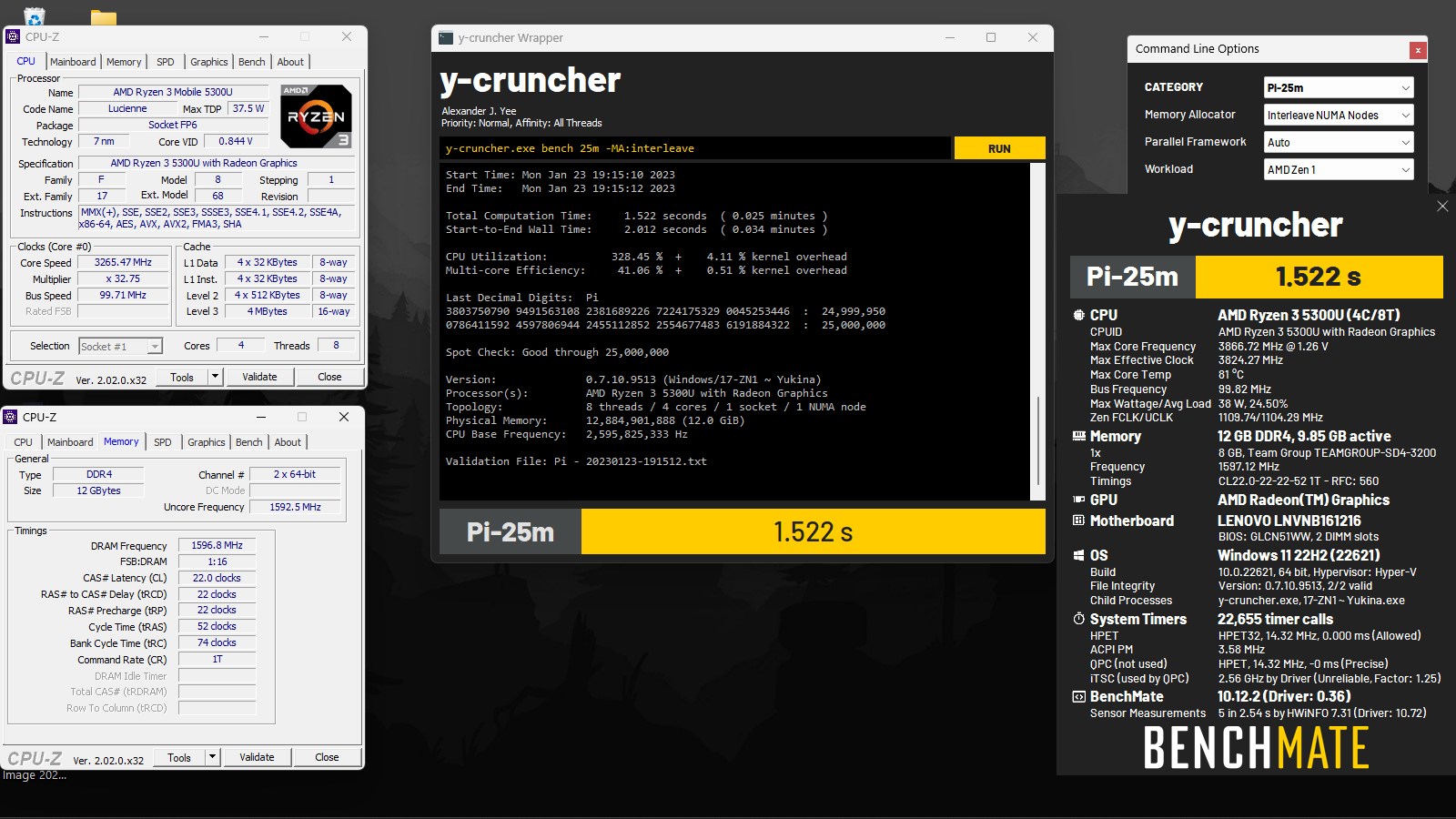Click Validate in CPU-Z Memory window
Viewport: 1456px width, 819px height.
[x=257, y=757]
